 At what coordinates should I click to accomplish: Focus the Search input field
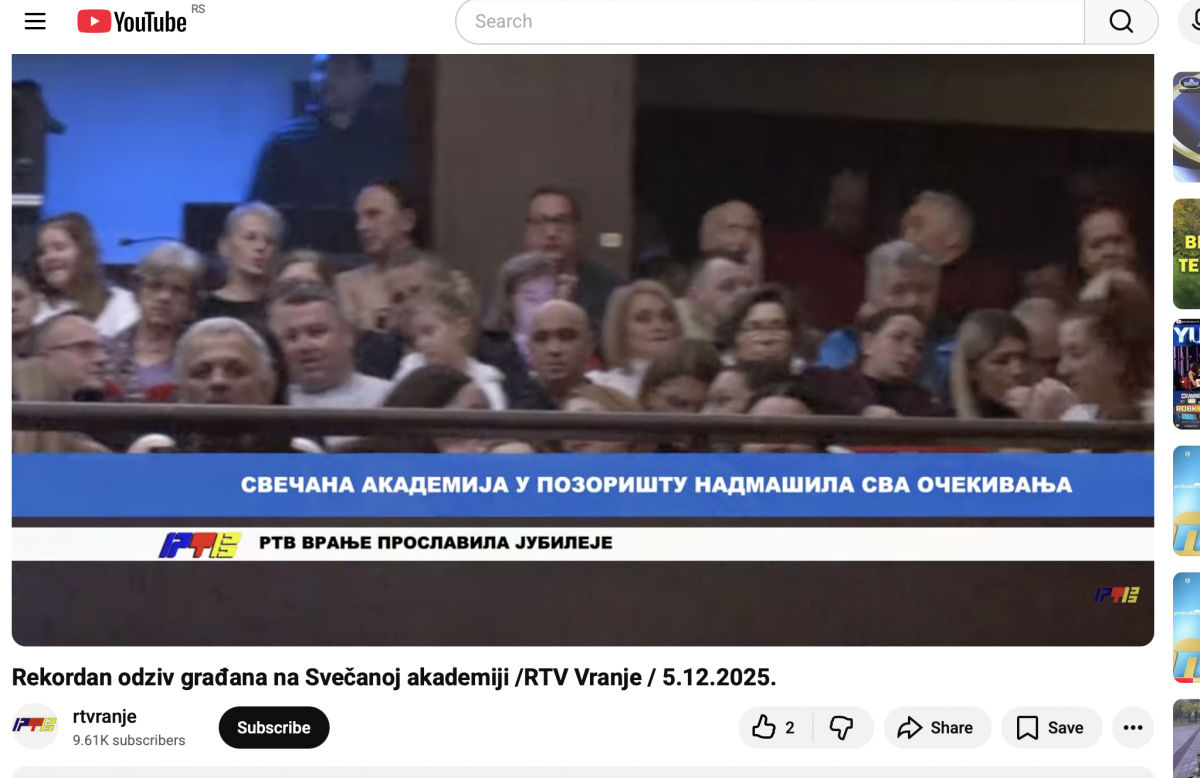pos(770,21)
